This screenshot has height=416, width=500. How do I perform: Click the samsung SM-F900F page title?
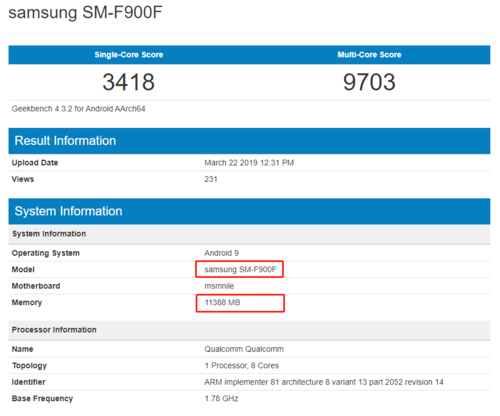85,13
